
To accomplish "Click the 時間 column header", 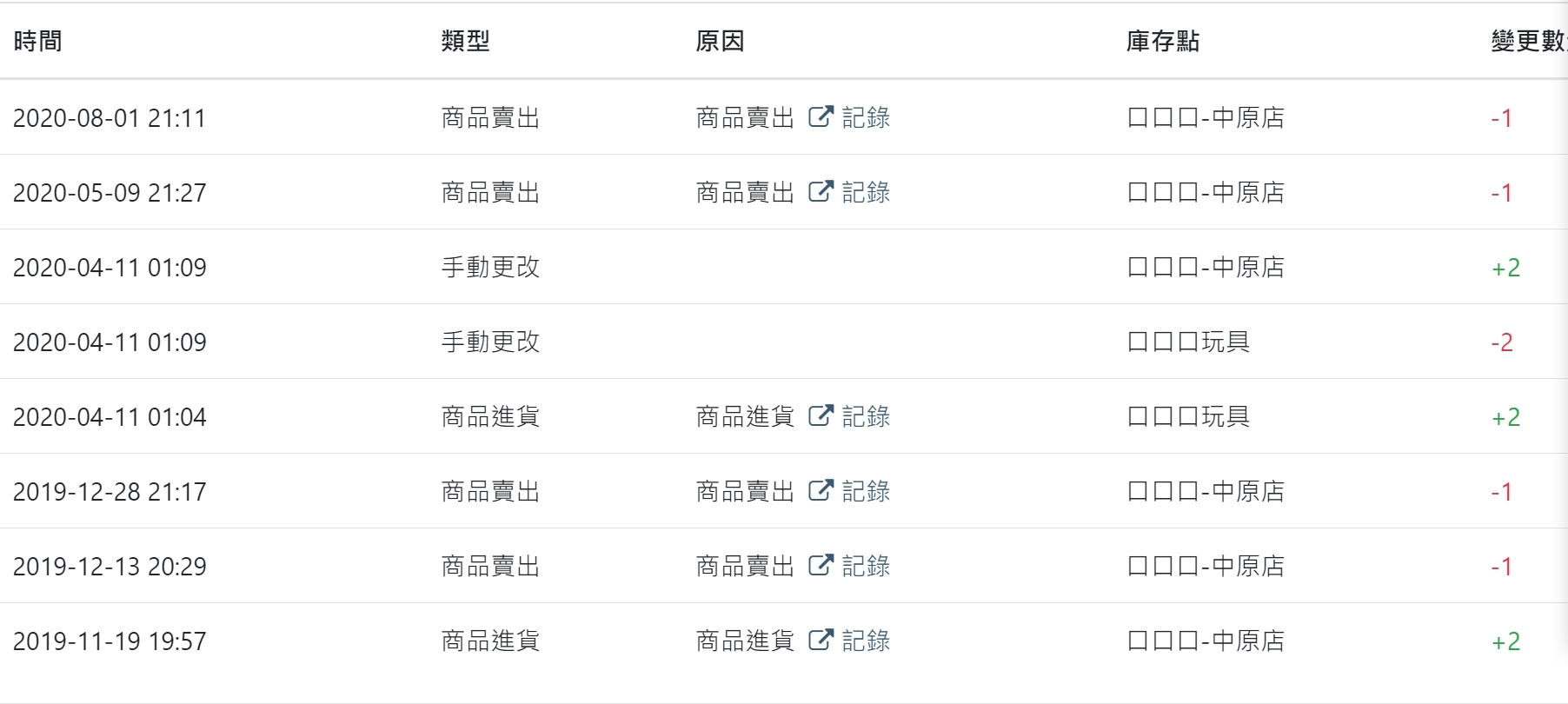I will coord(37,41).
